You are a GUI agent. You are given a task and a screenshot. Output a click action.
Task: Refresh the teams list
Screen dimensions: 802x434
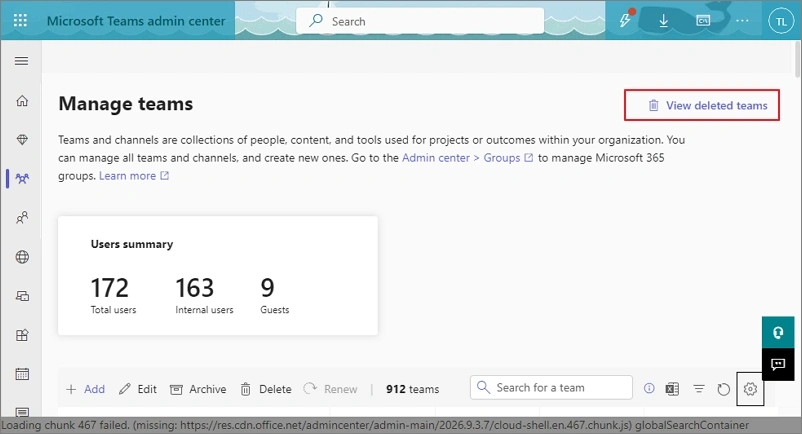(723, 389)
